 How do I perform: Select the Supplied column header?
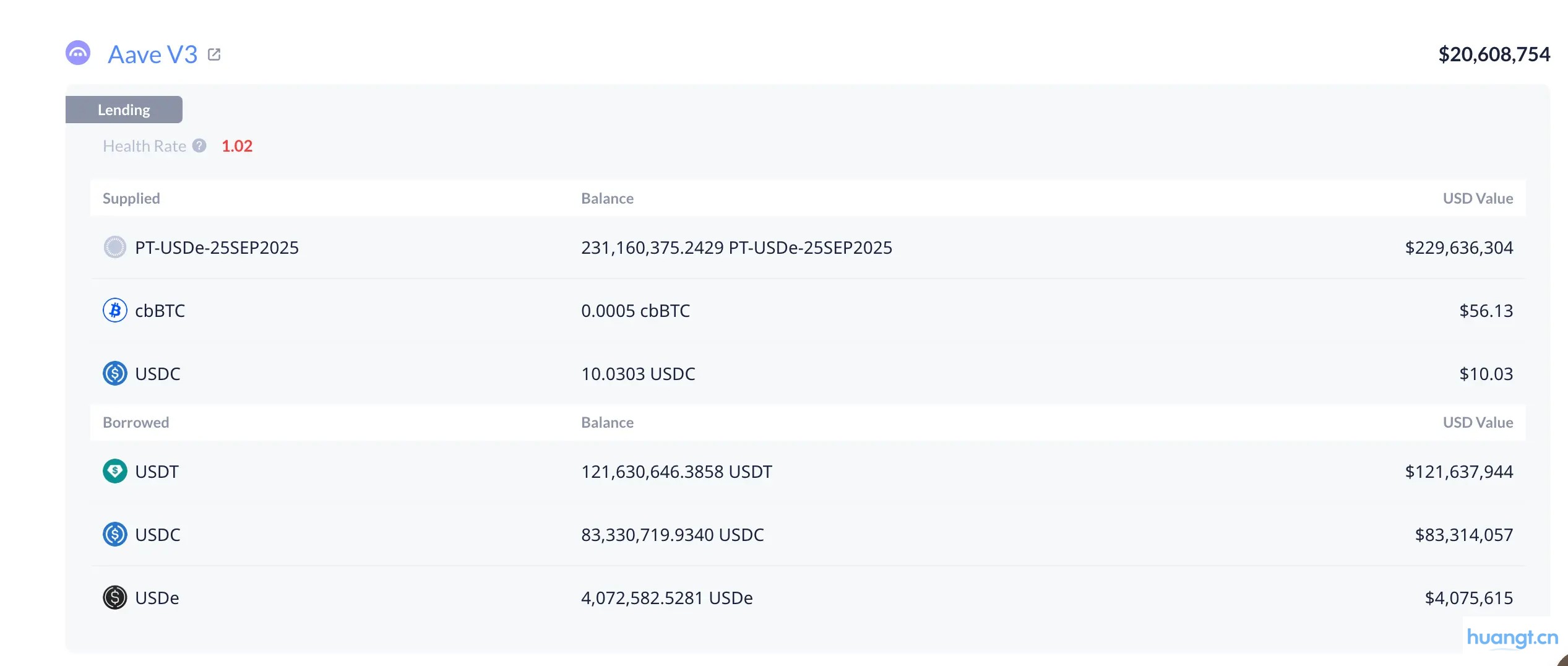click(x=131, y=199)
